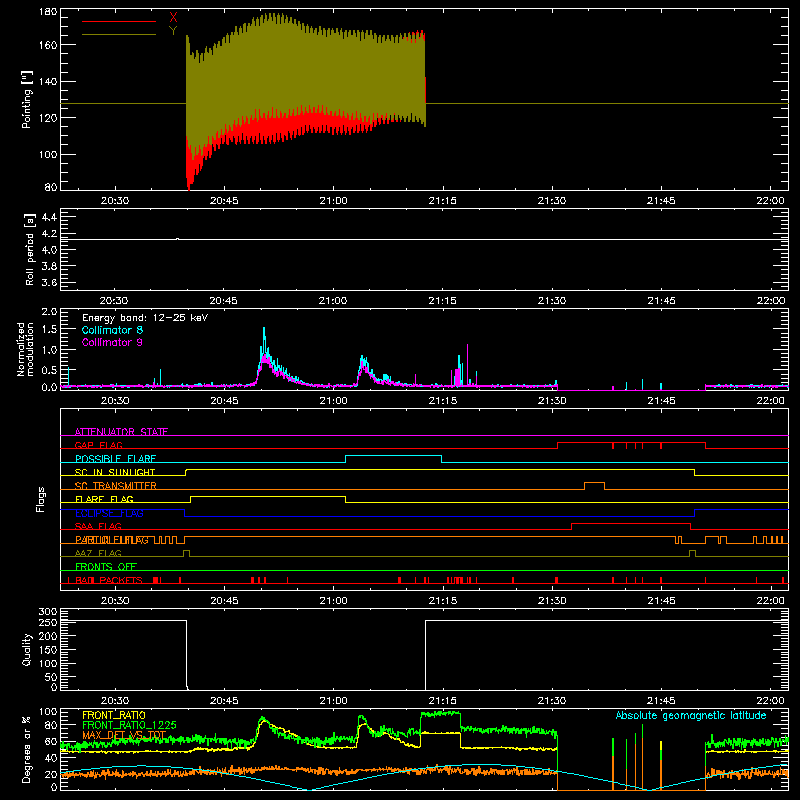Select the green FRONT_RATIO_1225 legend label
800x800 pixels.
pos(129,725)
